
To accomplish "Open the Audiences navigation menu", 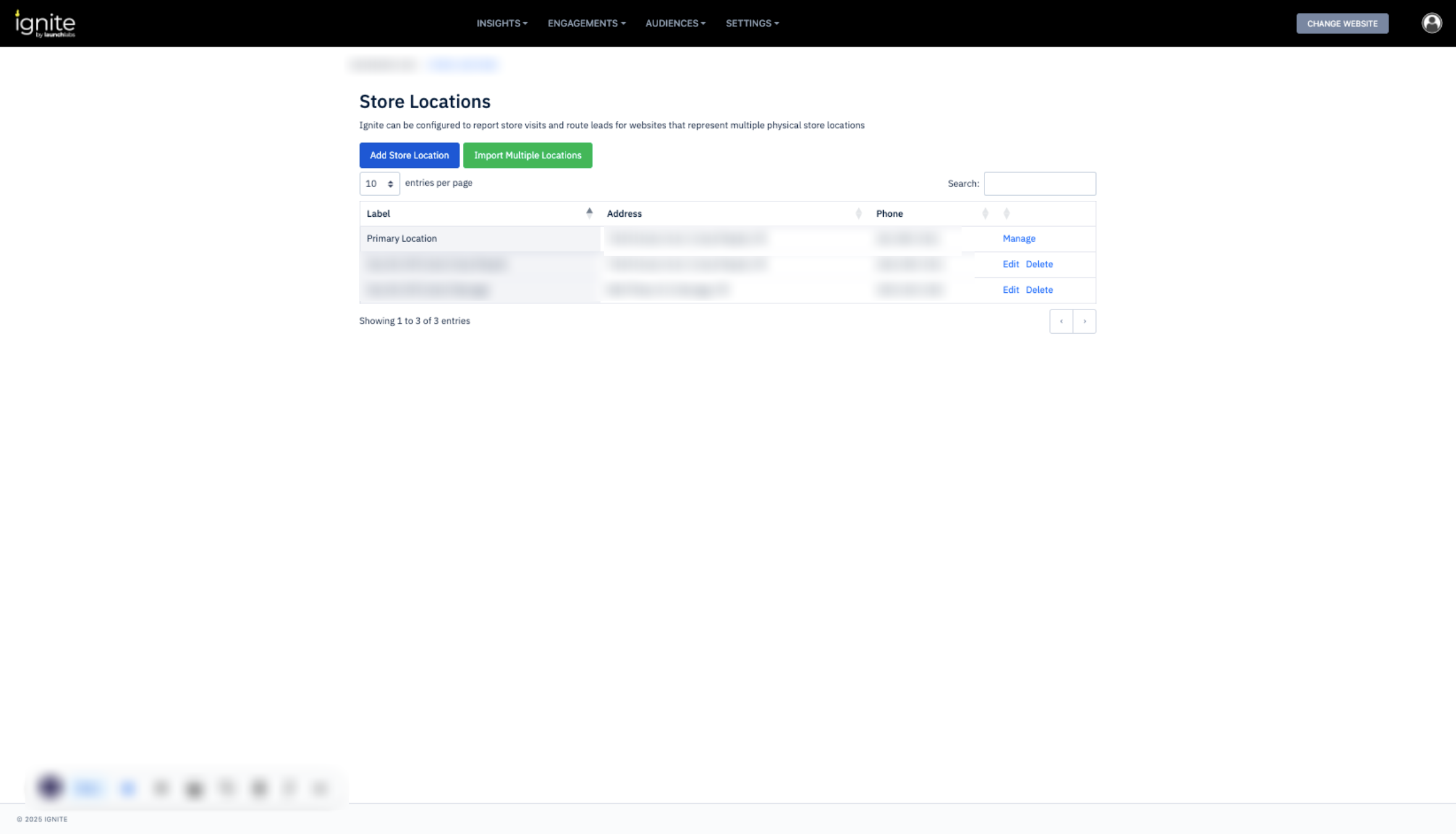I will pyautogui.click(x=675, y=23).
